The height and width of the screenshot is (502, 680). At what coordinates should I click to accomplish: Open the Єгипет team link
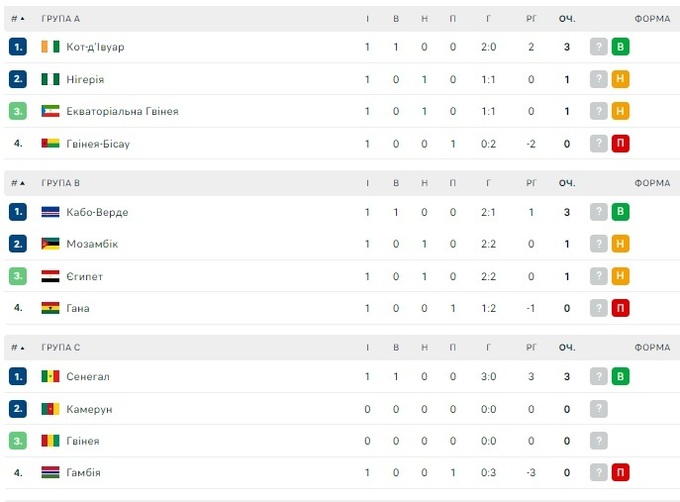(84, 276)
